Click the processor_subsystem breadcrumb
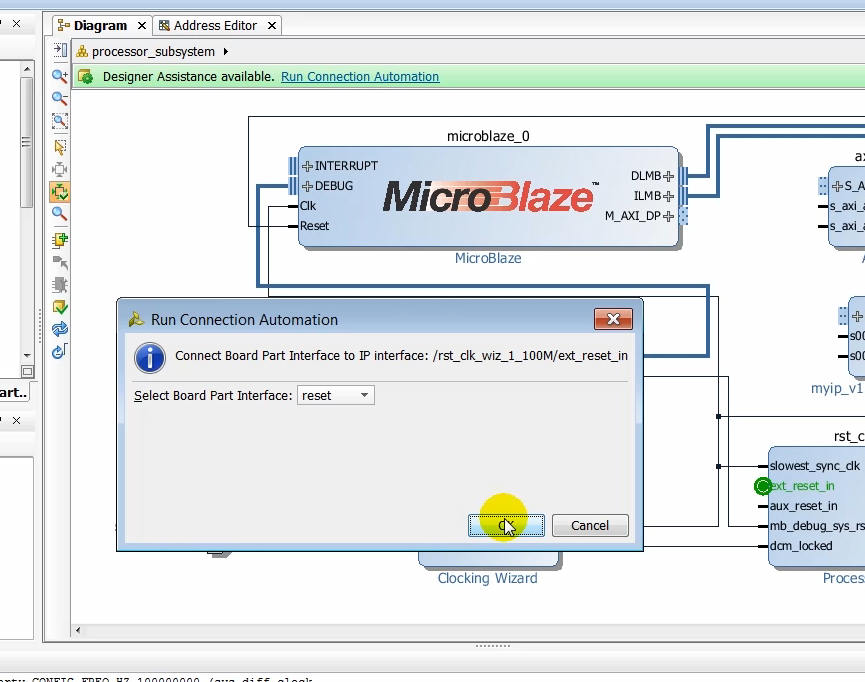Screen dimensions: 865x682 153,52
